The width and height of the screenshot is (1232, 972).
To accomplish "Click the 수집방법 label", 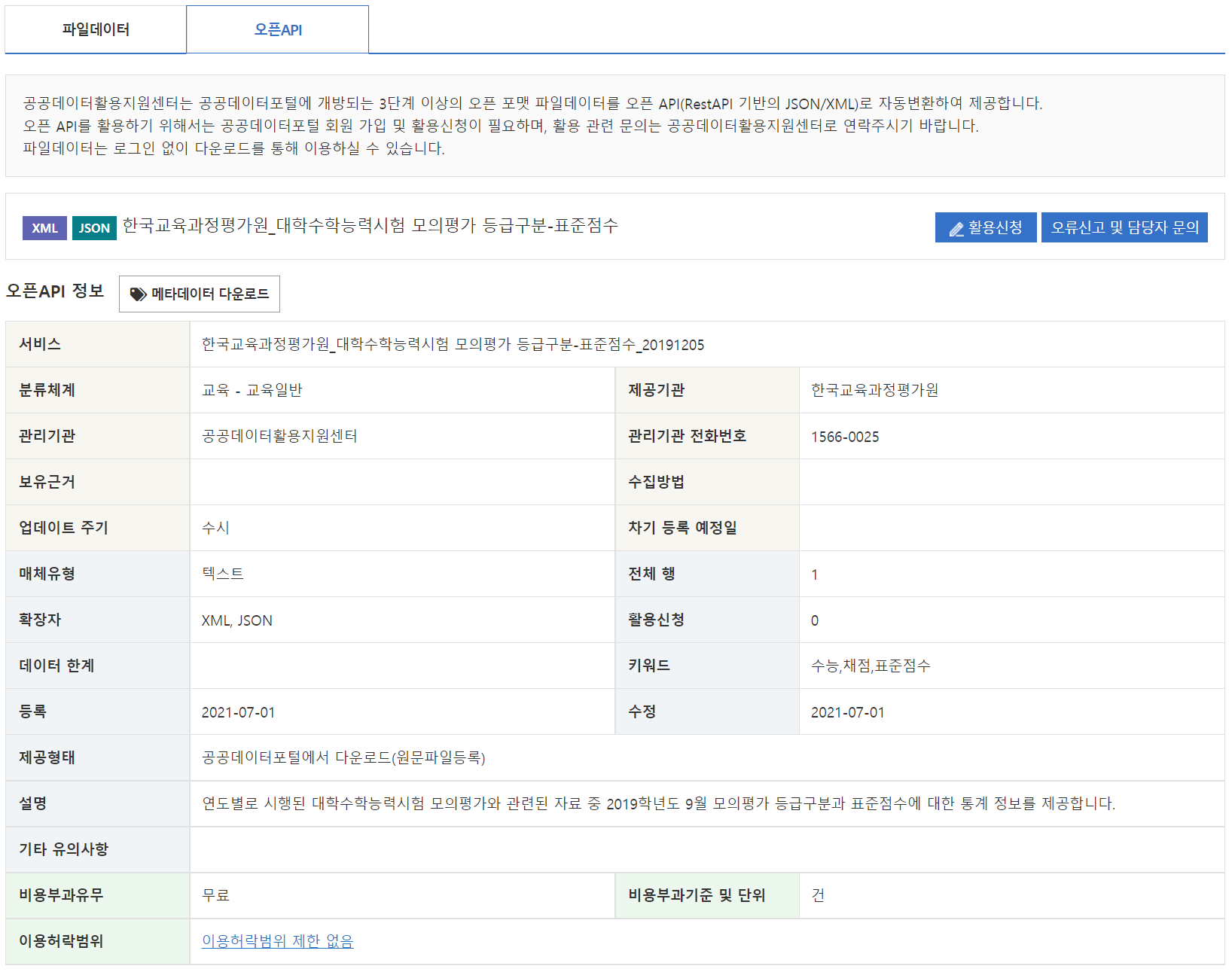I will coord(656,482).
